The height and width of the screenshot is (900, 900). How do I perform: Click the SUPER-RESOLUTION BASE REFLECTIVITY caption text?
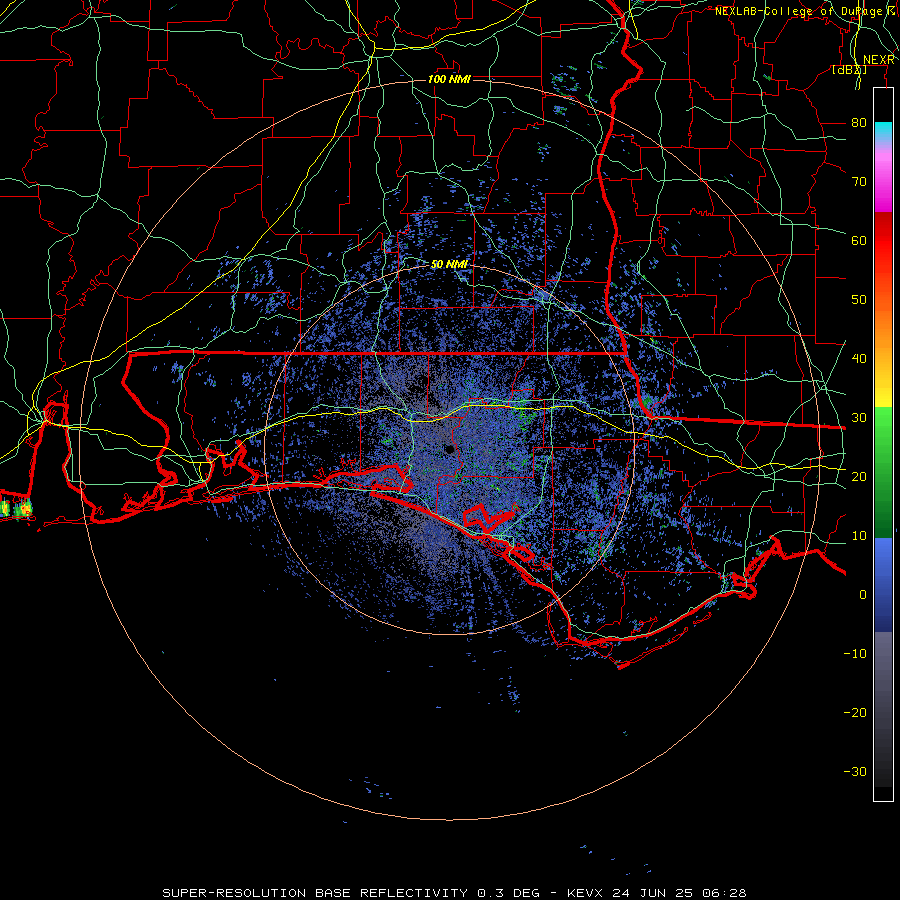[x=315, y=893]
